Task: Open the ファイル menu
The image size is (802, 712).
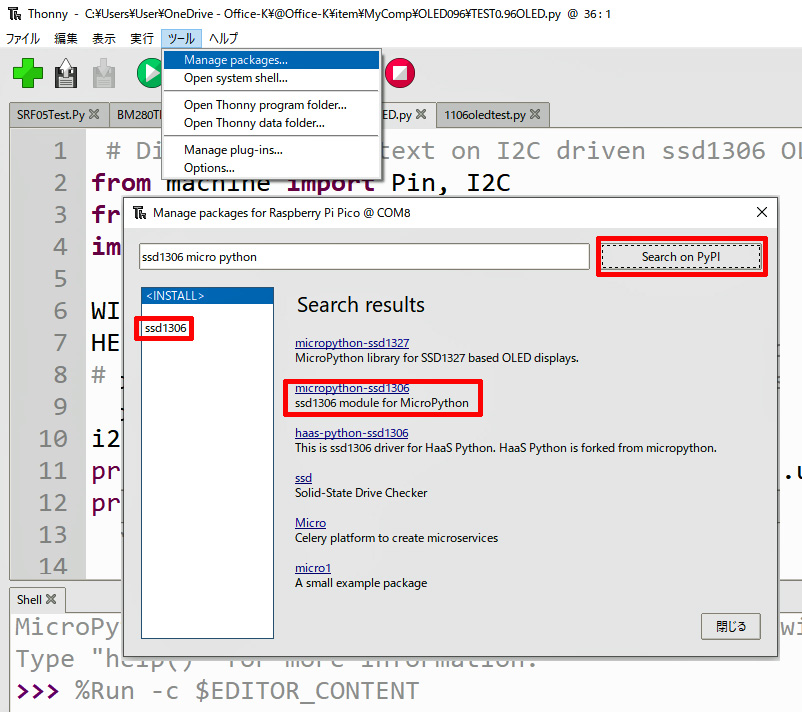Action: coord(23,38)
